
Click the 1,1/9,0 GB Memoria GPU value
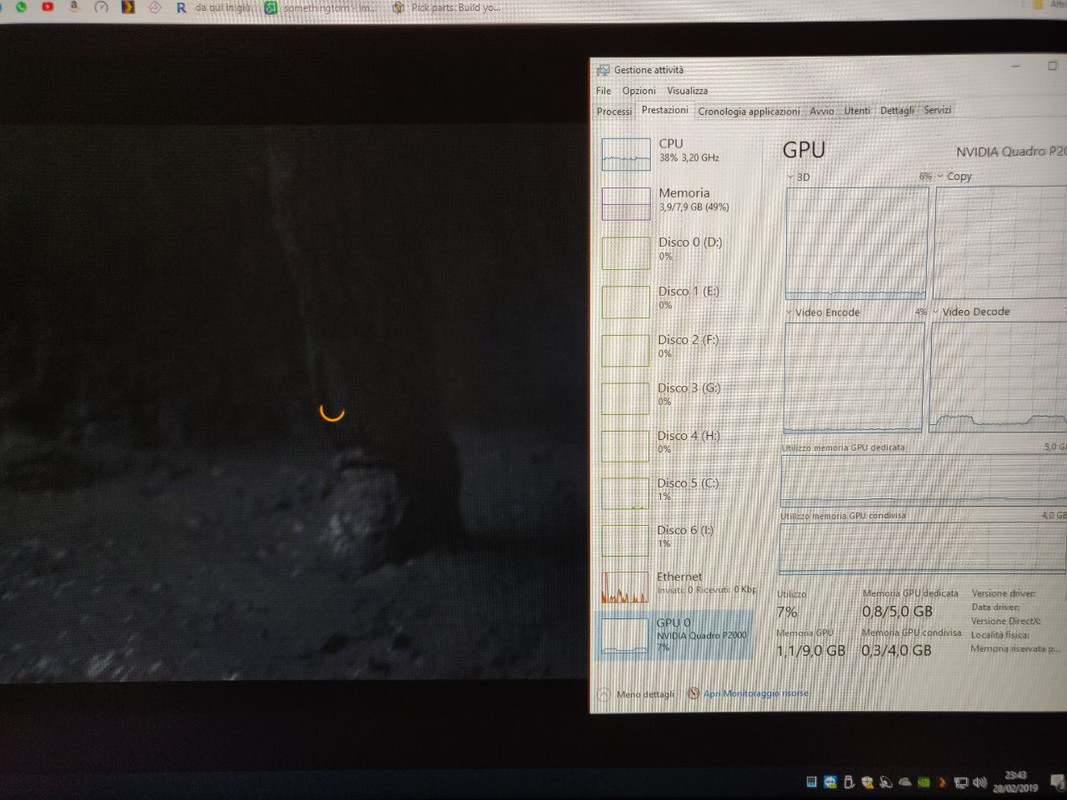810,651
